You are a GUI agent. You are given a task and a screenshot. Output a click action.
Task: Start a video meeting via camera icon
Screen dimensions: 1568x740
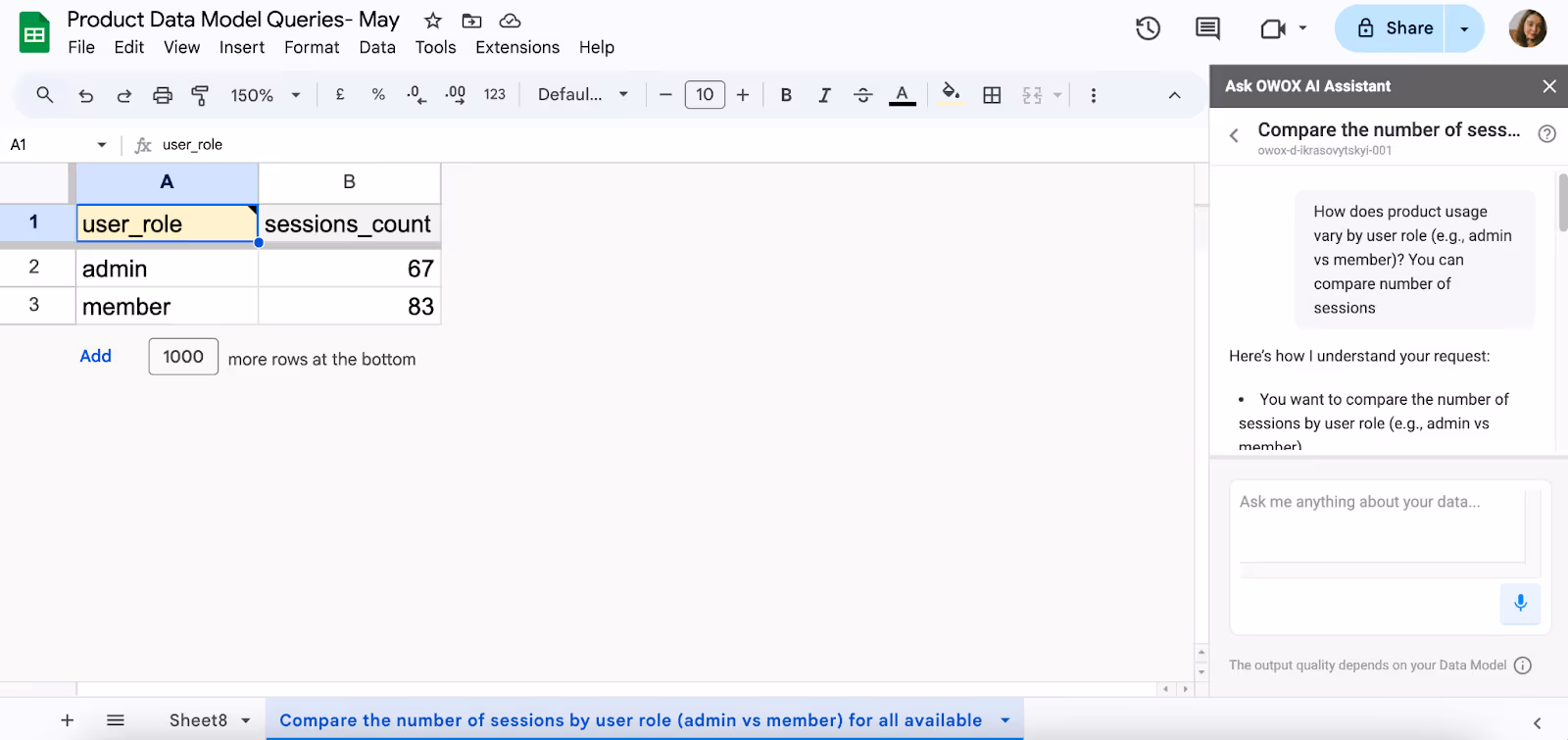[x=1272, y=28]
